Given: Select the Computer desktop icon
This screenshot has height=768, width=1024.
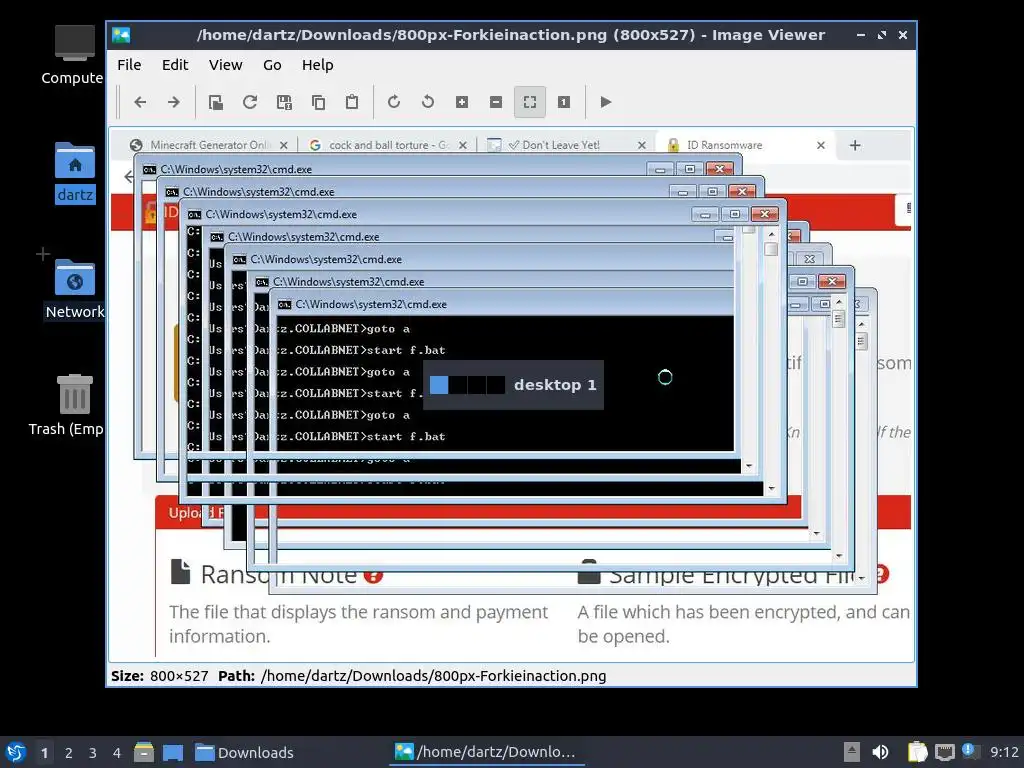Looking at the screenshot, I should click(74, 56).
